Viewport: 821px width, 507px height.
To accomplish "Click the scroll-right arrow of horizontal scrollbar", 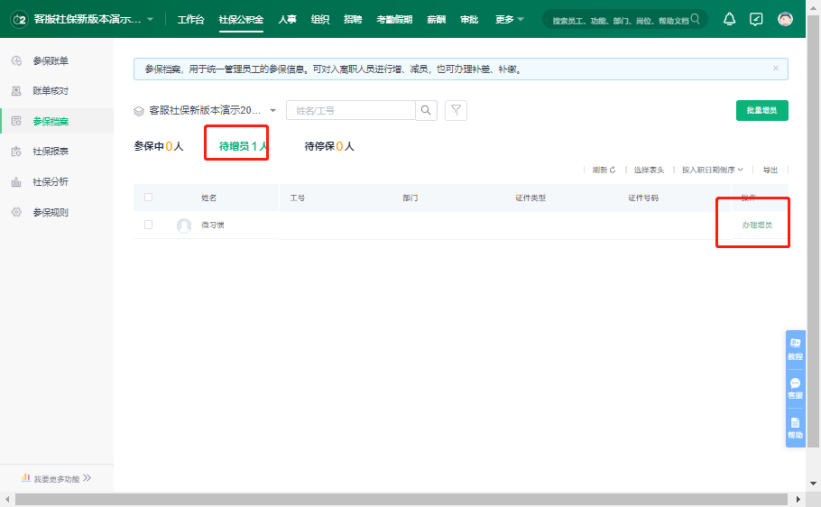I will point(798,499).
